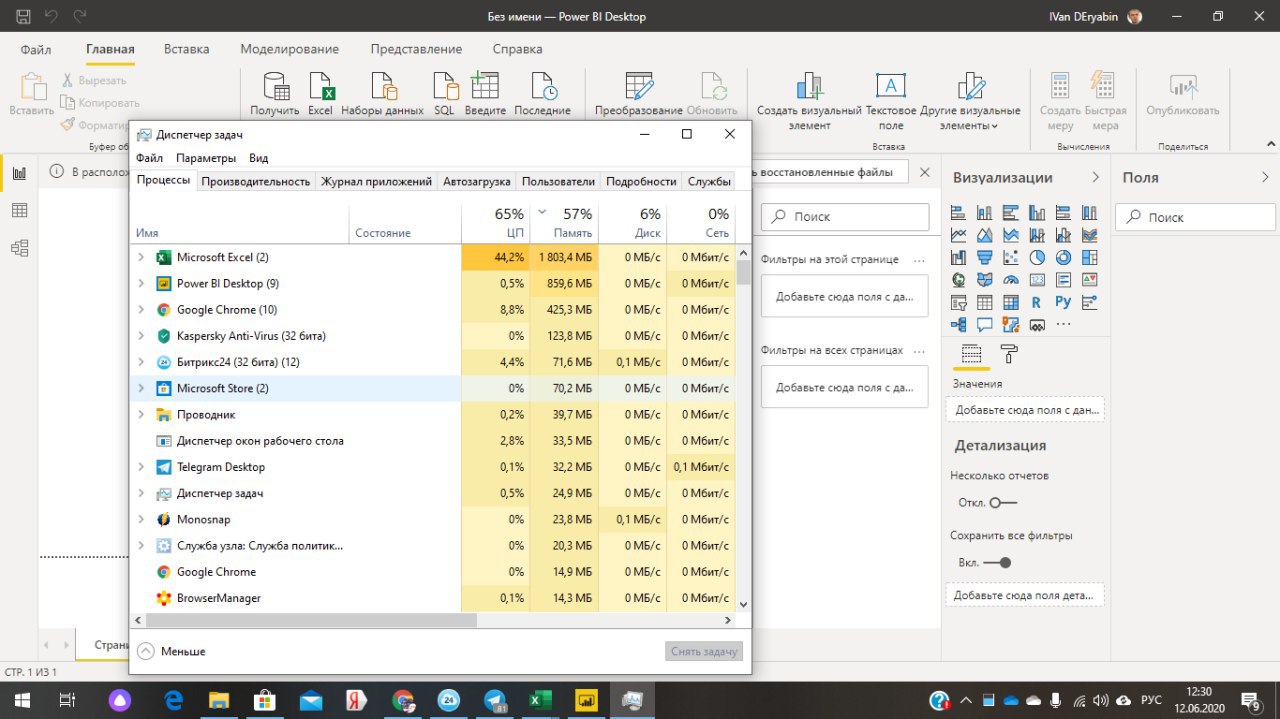Select the scatter chart visualization
1280x719 pixels.
[1011, 257]
